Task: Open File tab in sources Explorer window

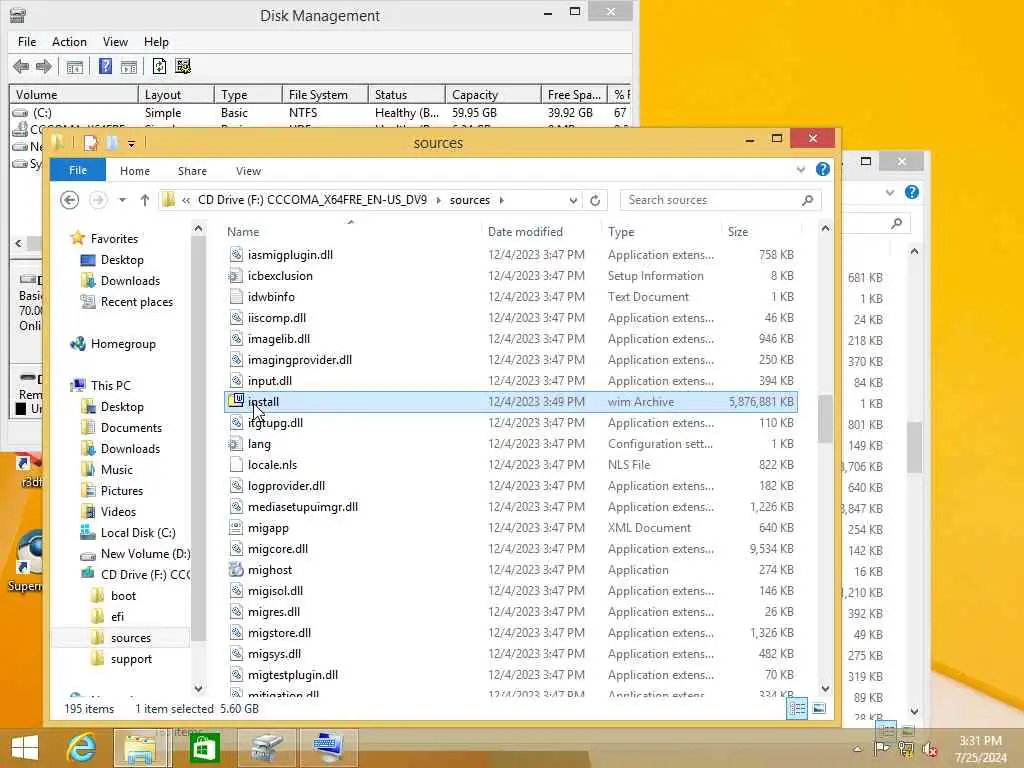Action: (78, 170)
